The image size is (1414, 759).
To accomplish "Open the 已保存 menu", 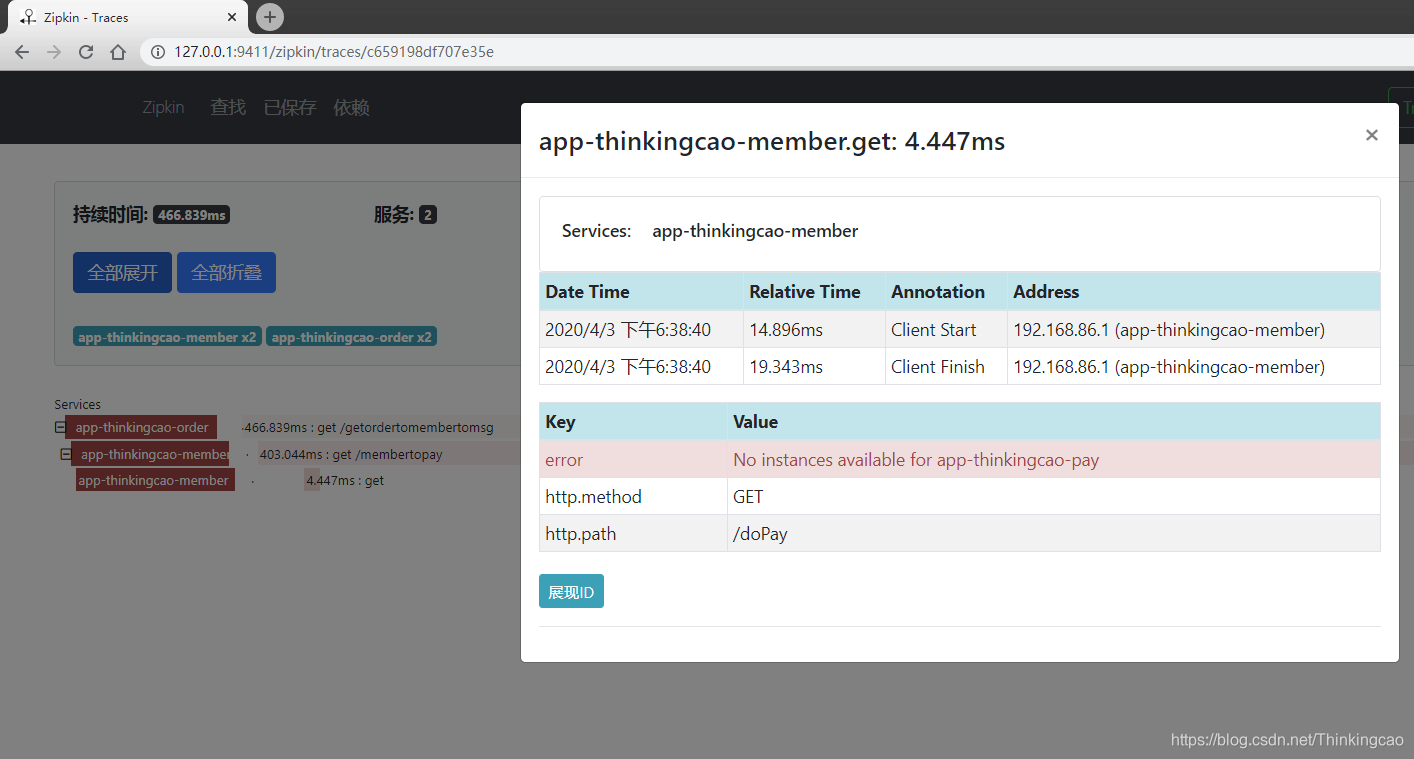I will click(x=290, y=107).
